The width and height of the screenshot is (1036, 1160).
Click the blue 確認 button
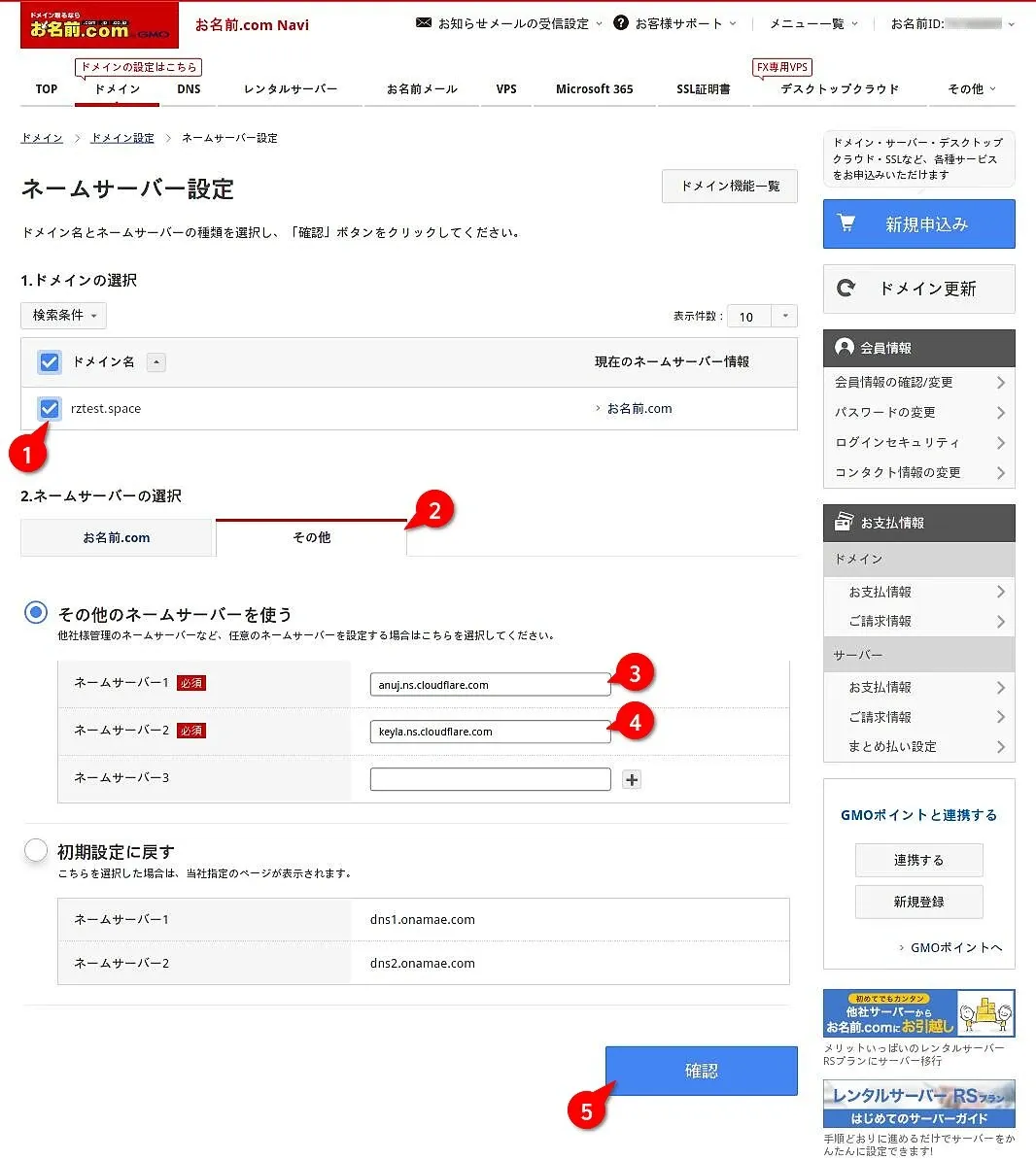(701, 1071)
